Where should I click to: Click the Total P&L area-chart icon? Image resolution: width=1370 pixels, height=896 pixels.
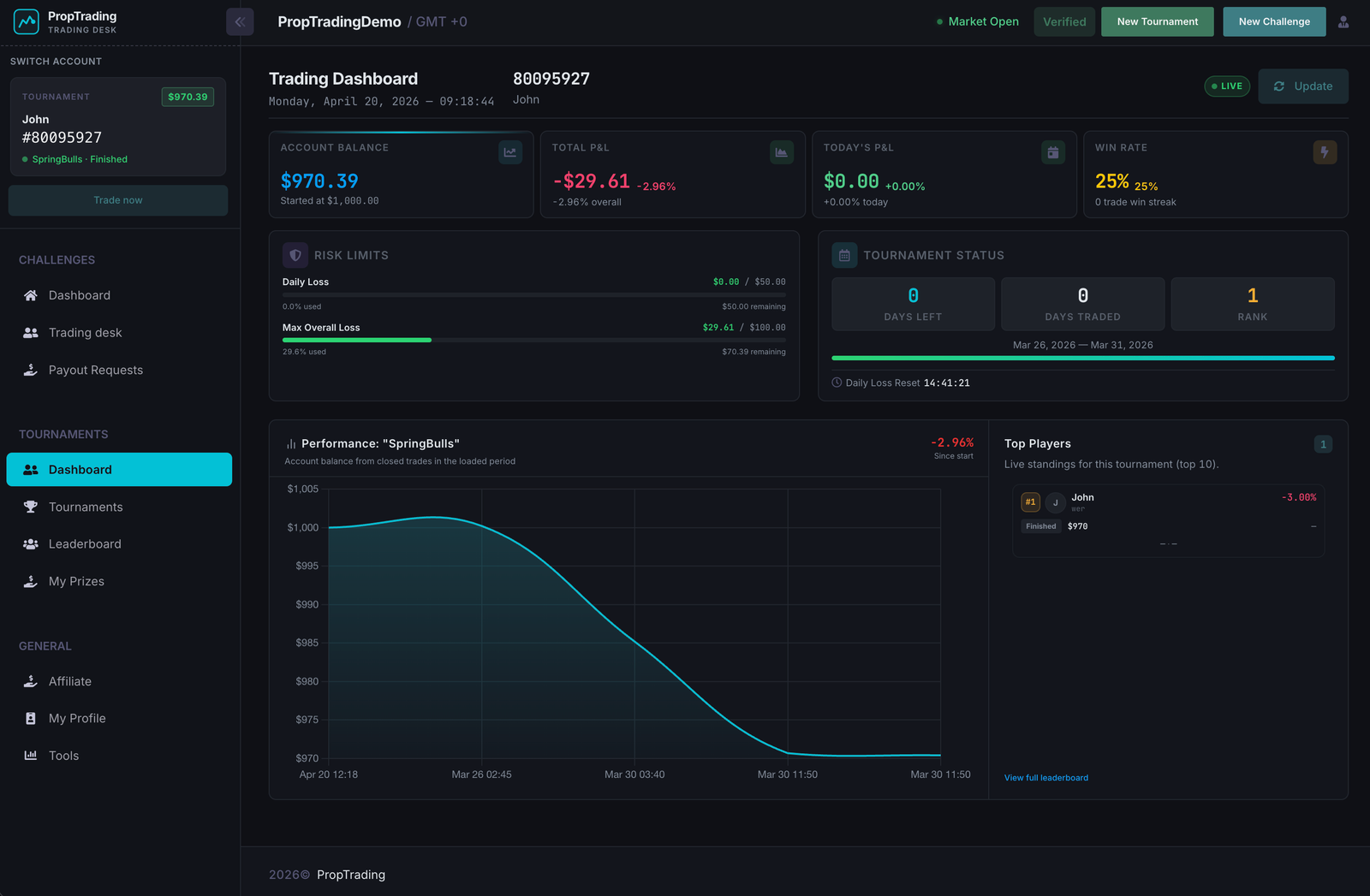[781, 152]
